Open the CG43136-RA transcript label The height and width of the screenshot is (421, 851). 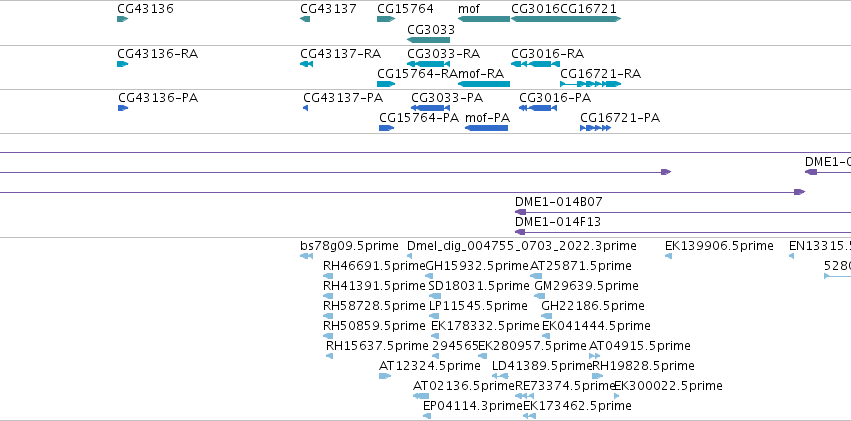click(157, 54)
